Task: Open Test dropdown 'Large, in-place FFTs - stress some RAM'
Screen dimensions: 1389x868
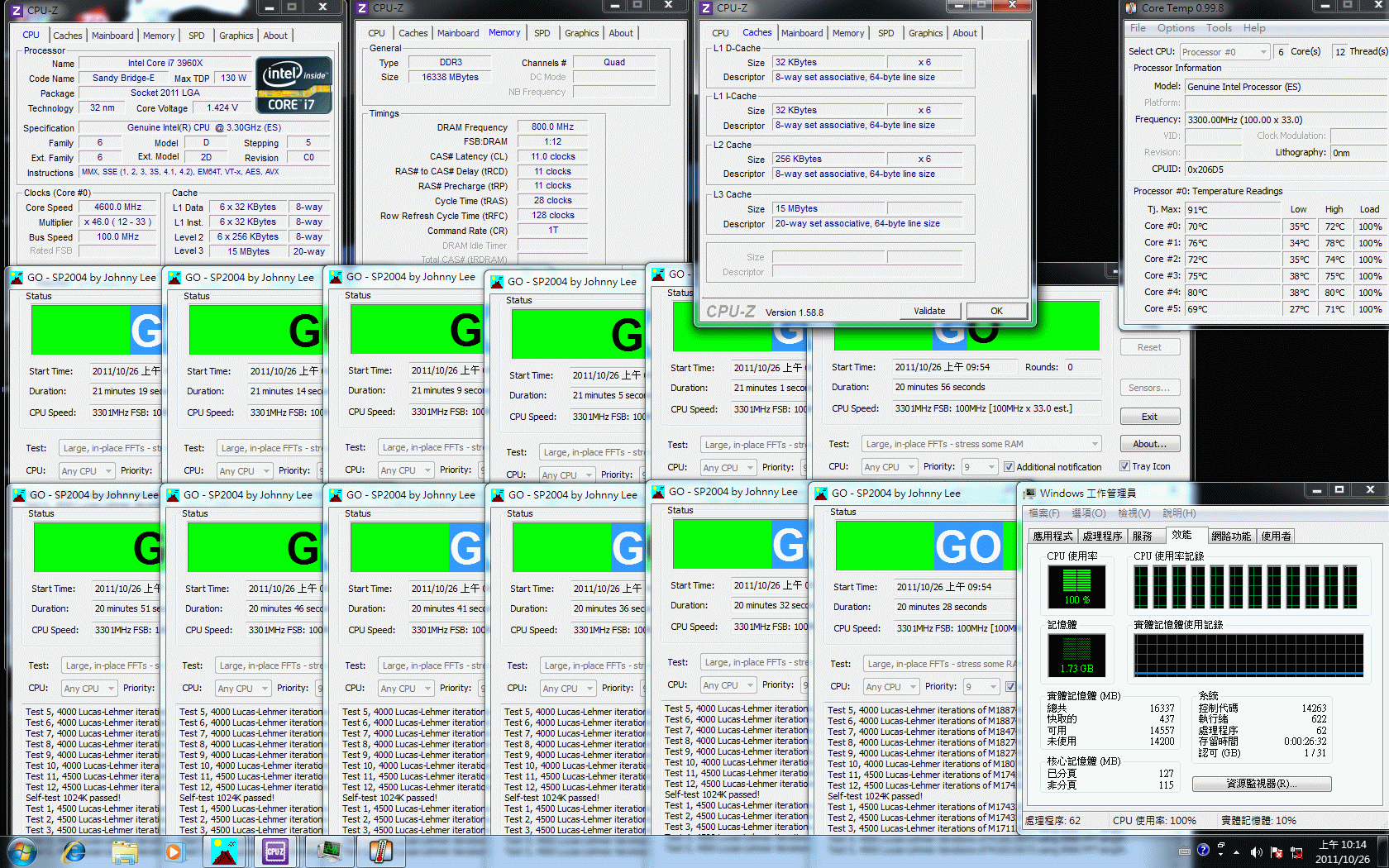Action: tap(981, 444)
